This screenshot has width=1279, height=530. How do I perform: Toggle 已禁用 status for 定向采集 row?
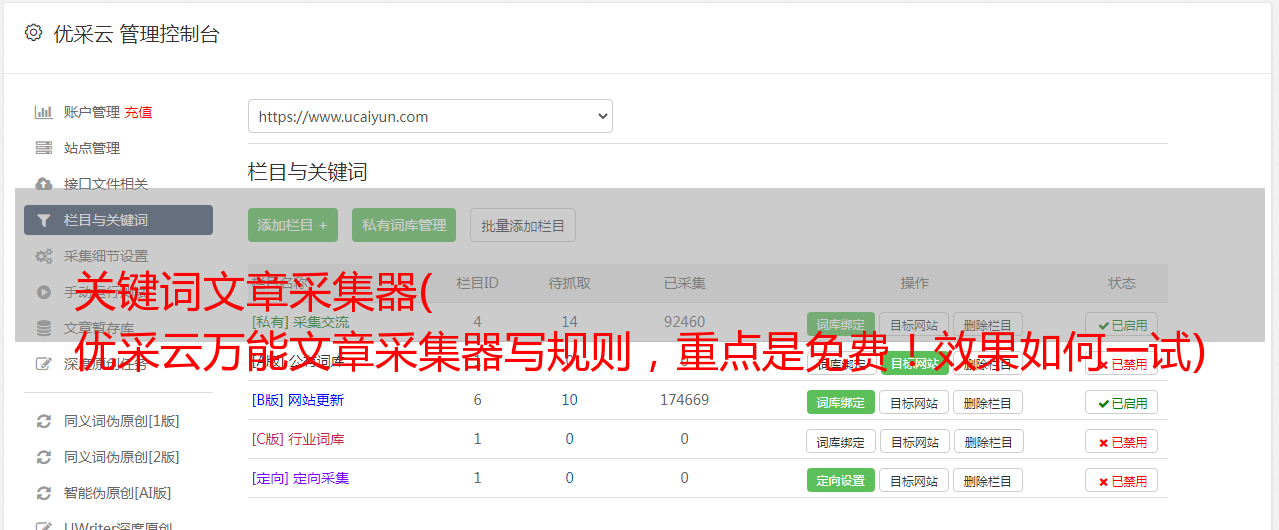pyautogui.click(x=1122, y=480)
